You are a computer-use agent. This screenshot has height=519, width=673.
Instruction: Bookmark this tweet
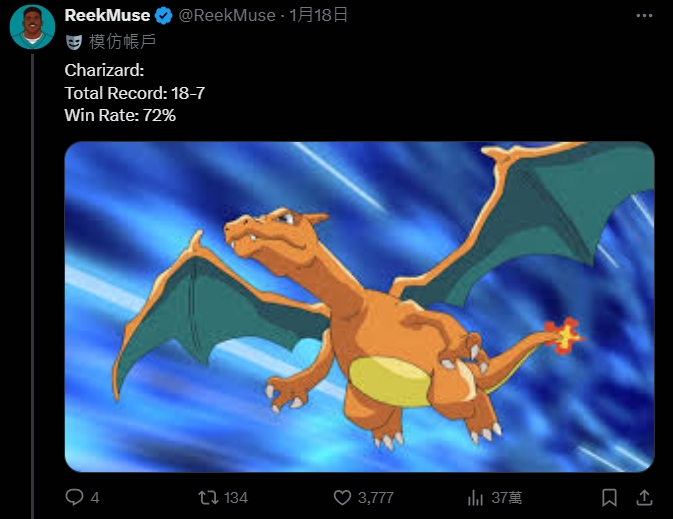click(x=609, y=498)
